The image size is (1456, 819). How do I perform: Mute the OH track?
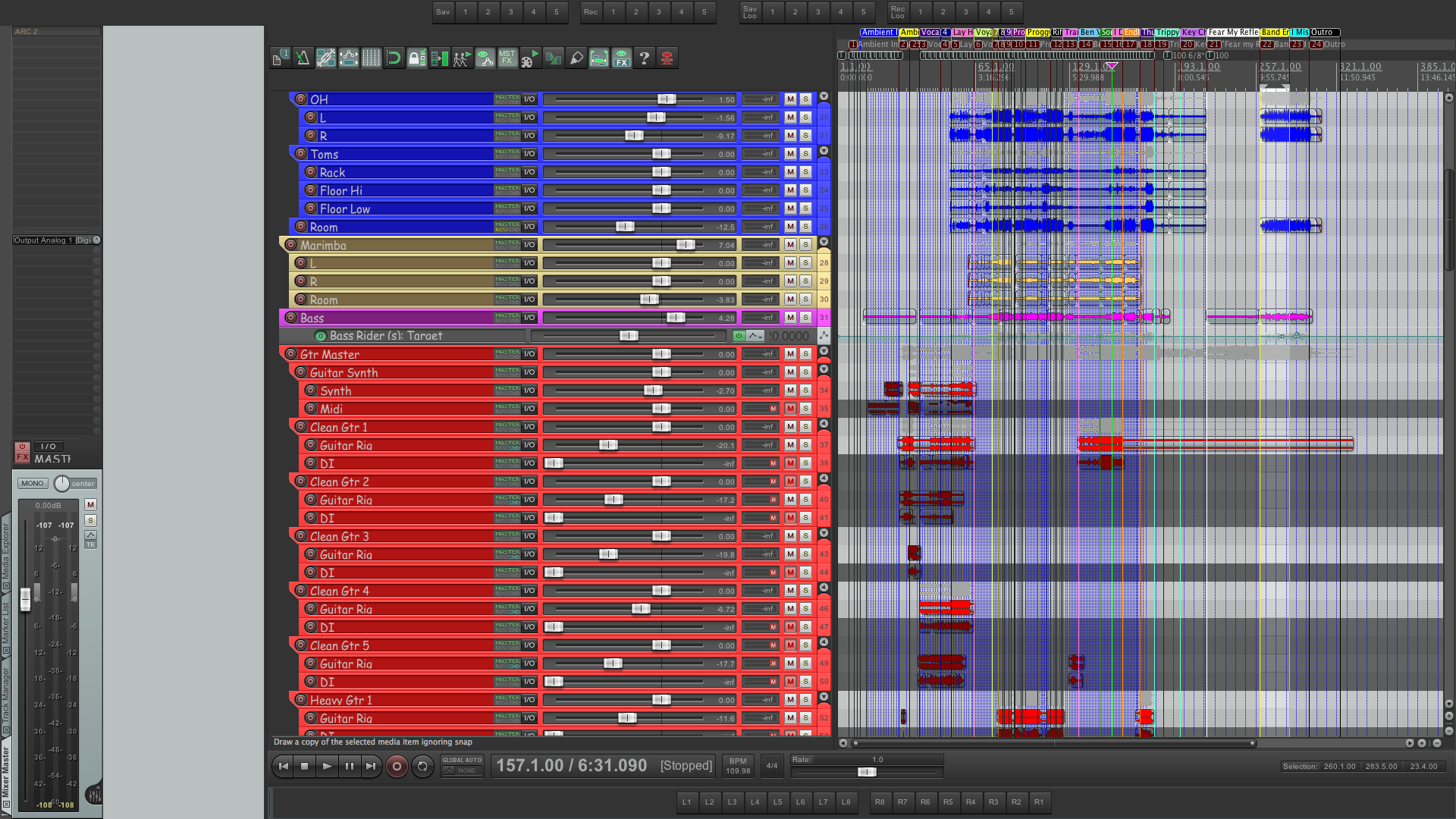(790, 99)
